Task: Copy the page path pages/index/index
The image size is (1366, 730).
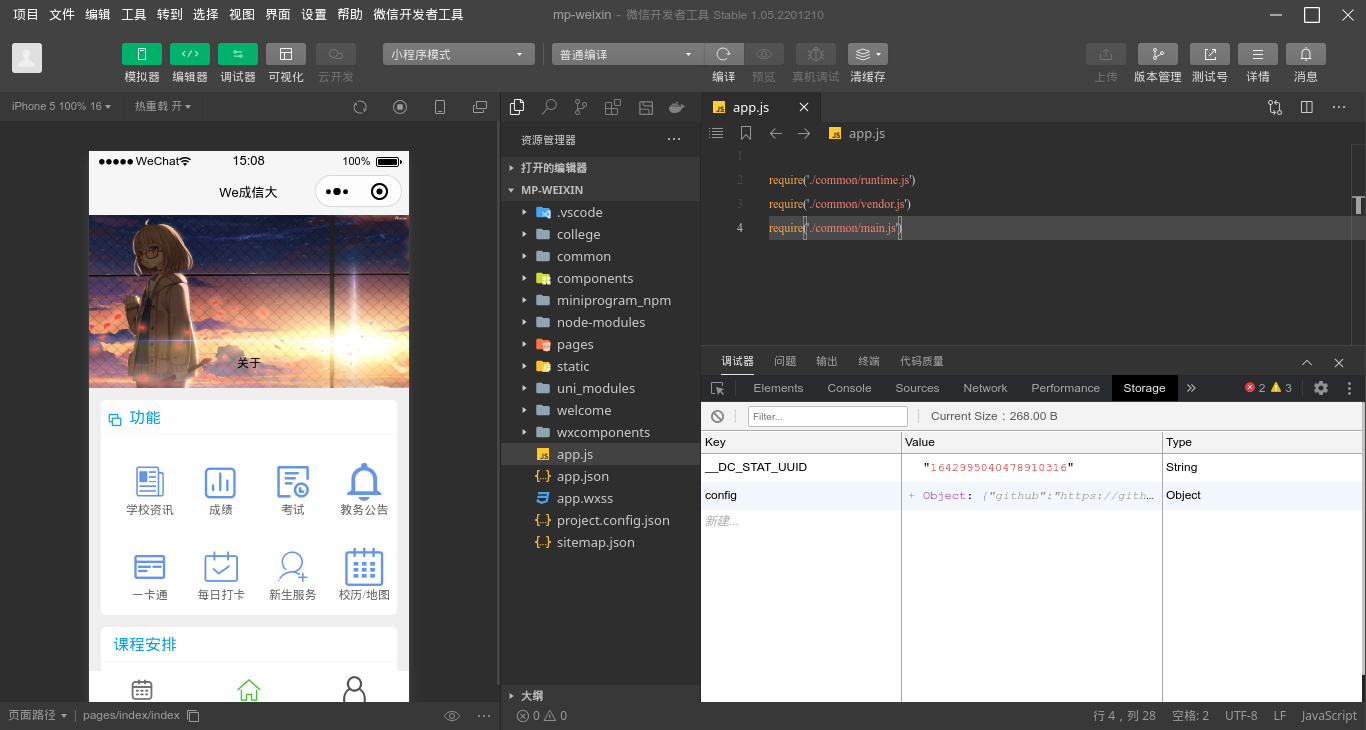Action: click(194, 716)
